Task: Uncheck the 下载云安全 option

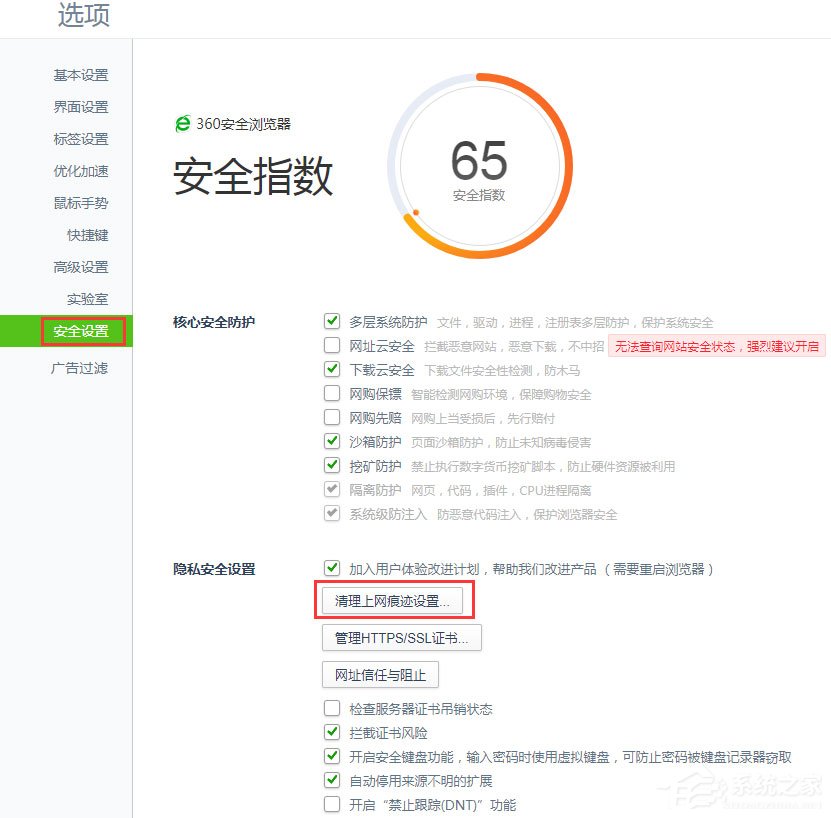Action: point(331,369)
